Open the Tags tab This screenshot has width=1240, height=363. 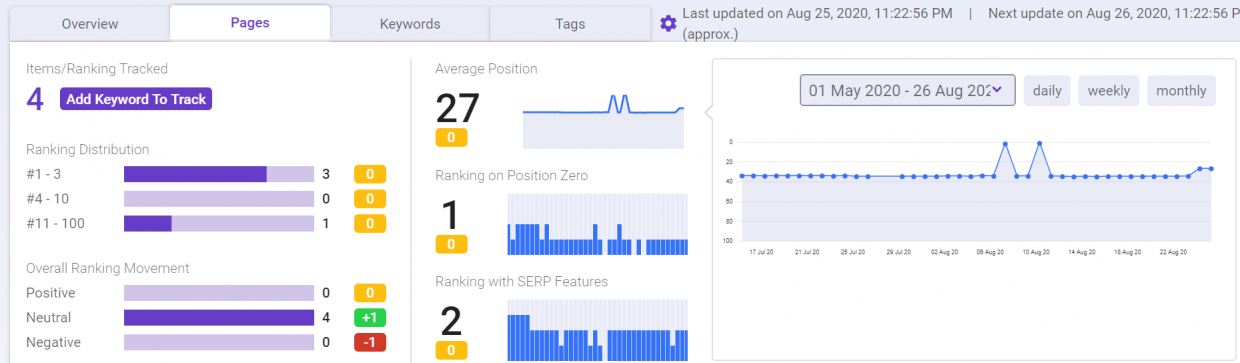[570, 23]
